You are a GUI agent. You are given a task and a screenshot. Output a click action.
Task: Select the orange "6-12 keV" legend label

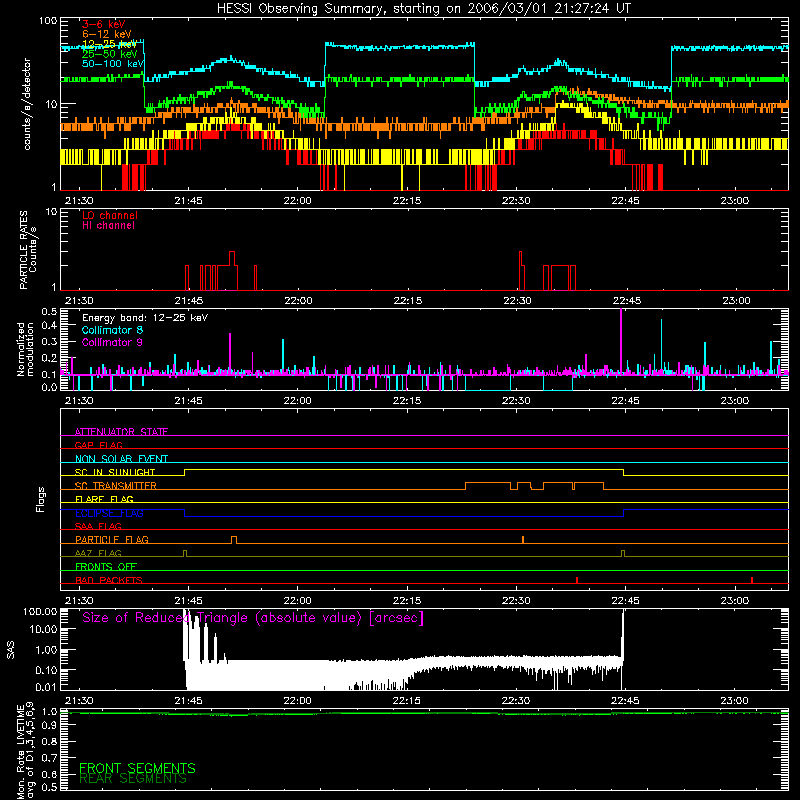pyautogui.click(x=107, y=34)
